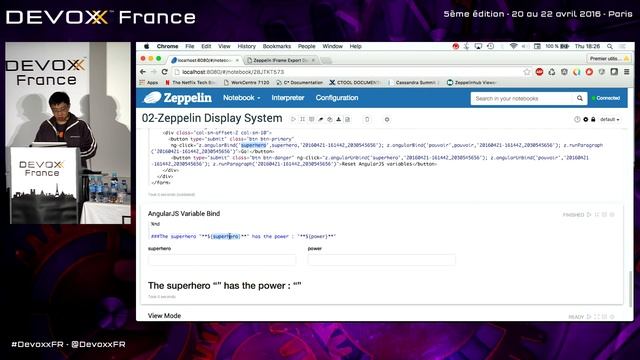
Task: Open the recycle-arrows extension icon
Action: (x=552, y=72)
